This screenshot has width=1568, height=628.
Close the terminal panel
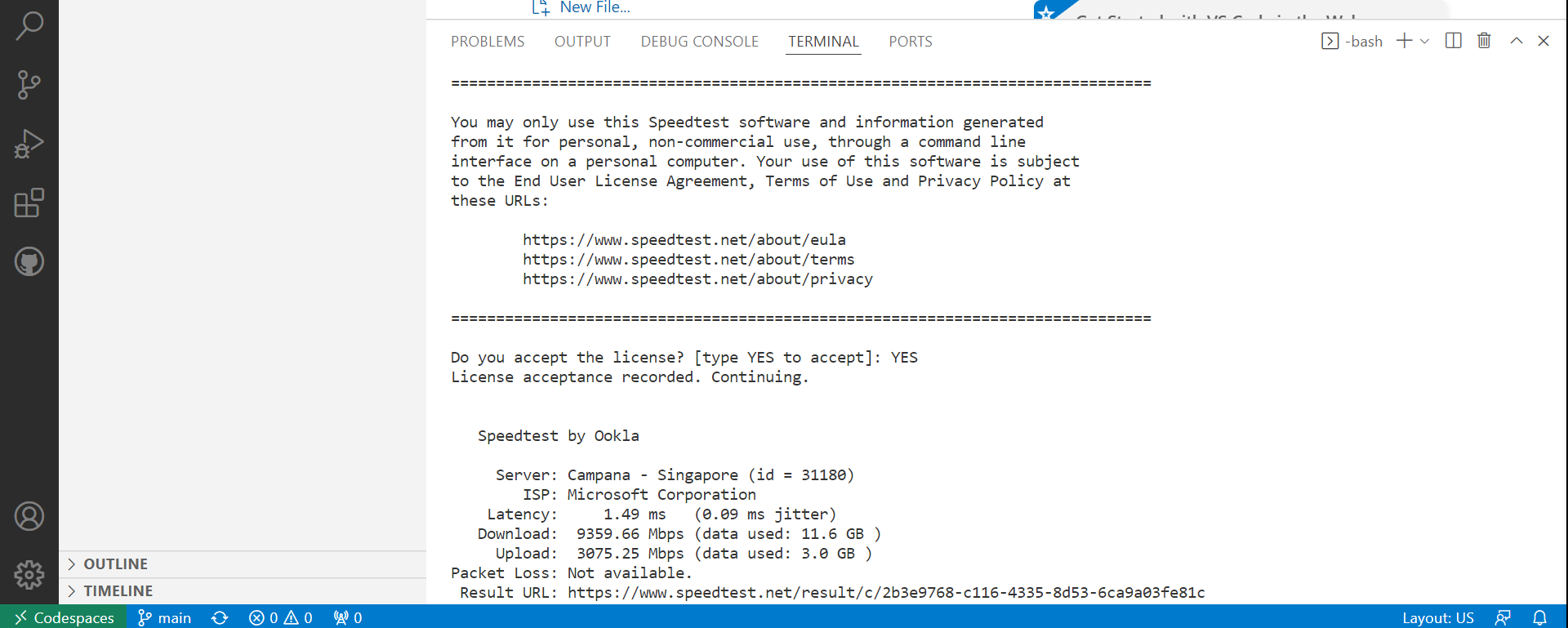tap(1543, 41)
